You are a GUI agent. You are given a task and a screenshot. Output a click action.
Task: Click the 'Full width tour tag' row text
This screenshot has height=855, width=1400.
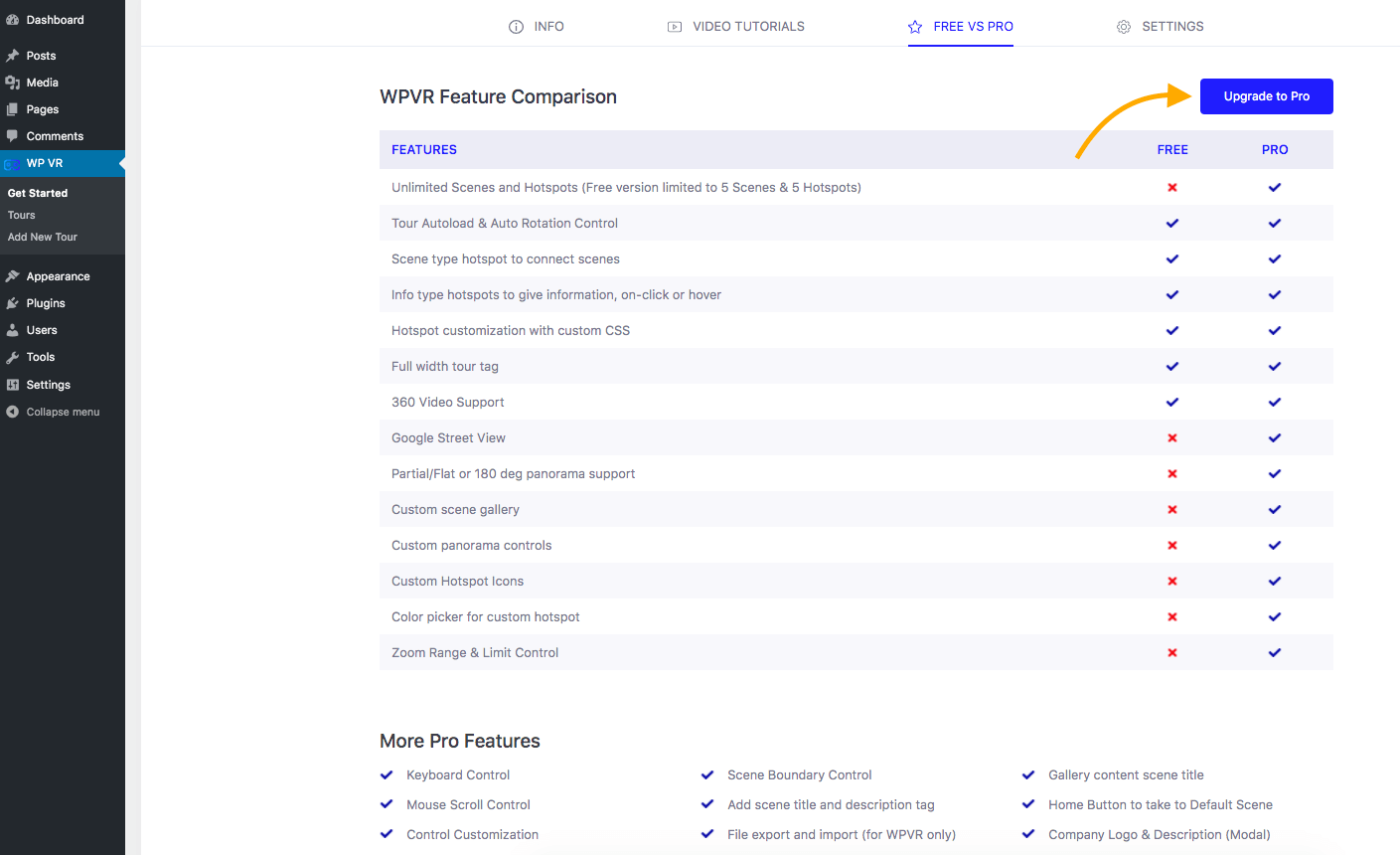(445, 366)
